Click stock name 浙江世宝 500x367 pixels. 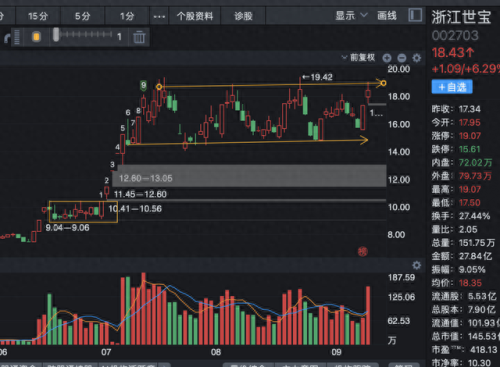(x=461, y=17)
